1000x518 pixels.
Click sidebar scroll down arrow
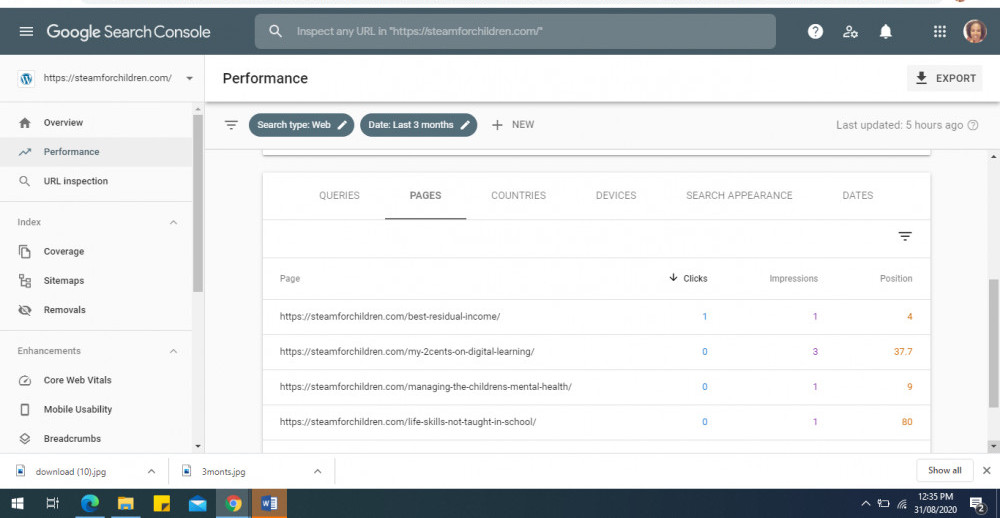pyautogui.click(x=198, y=447)
